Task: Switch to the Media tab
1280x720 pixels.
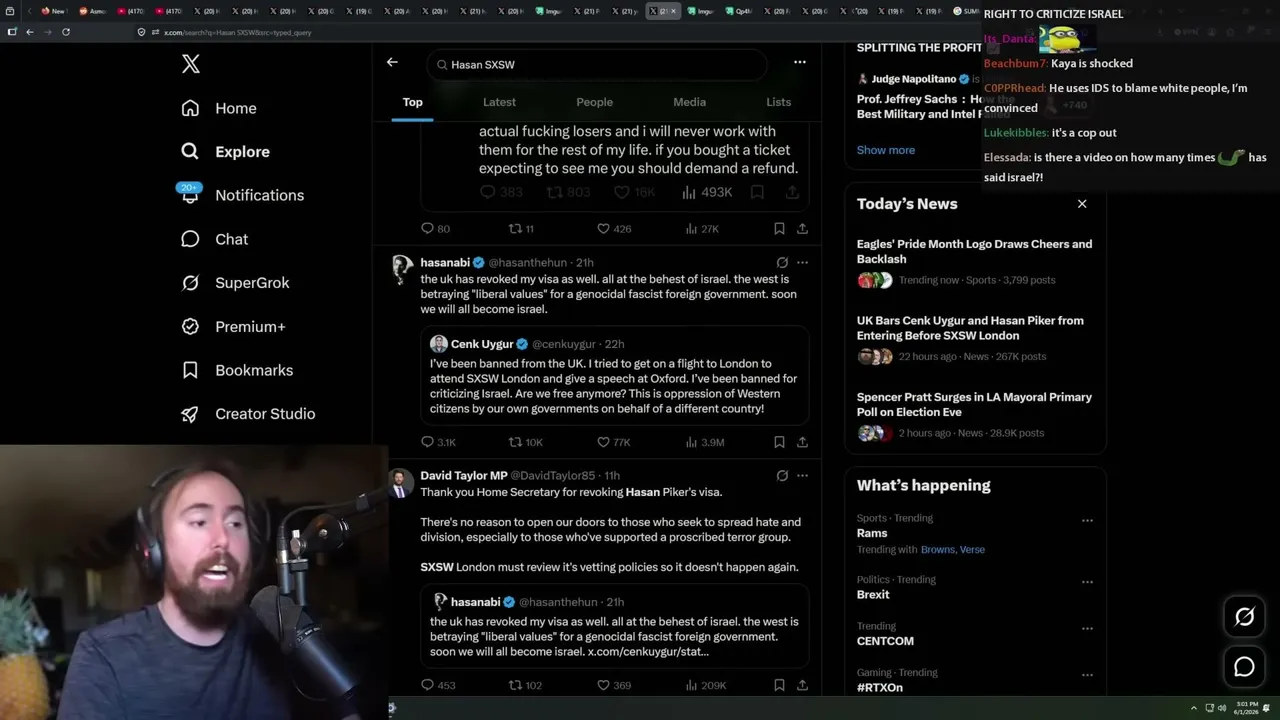Action: click(689, 102)
